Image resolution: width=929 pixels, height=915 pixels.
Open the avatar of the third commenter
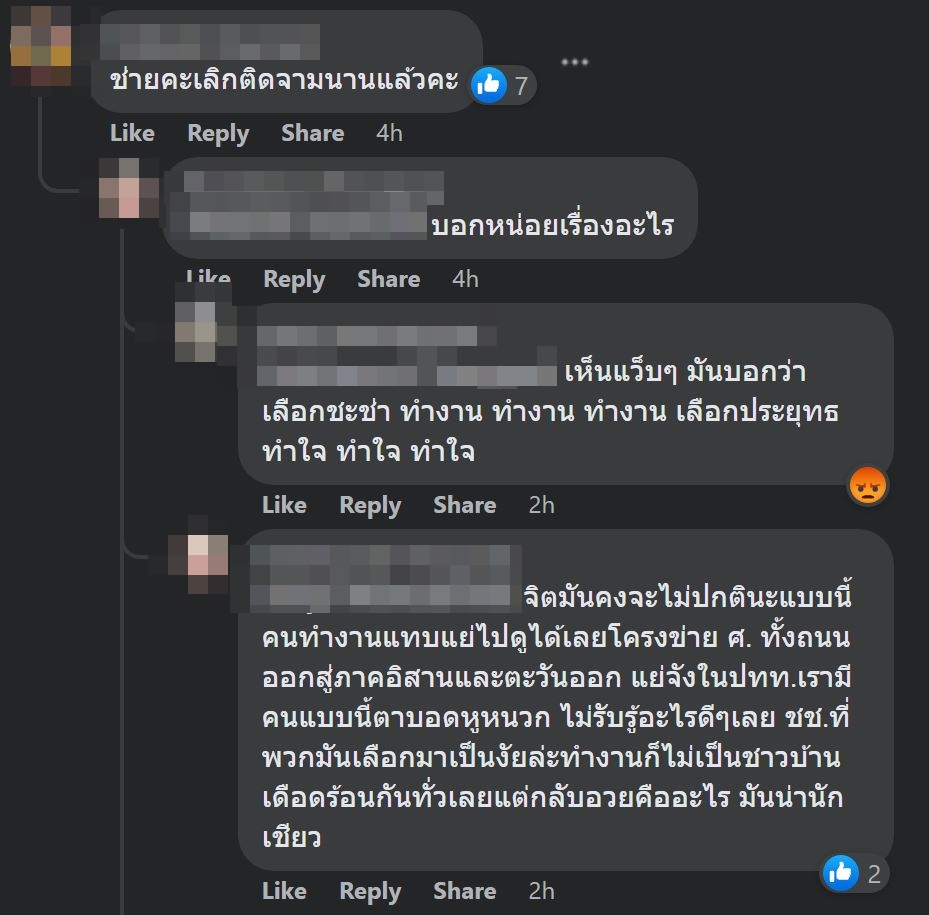(206, 331)
